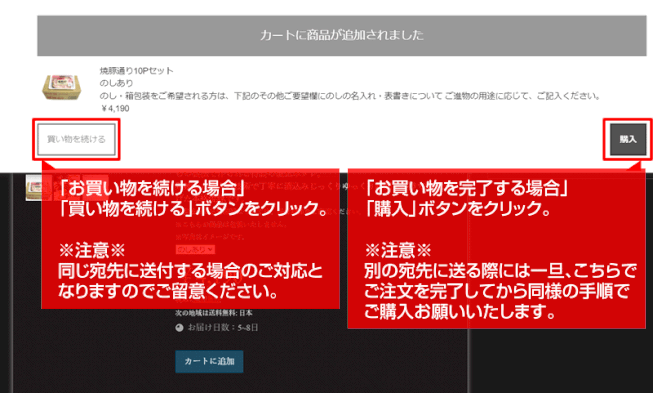Click the カートに商品が追加されました banner

341,35
